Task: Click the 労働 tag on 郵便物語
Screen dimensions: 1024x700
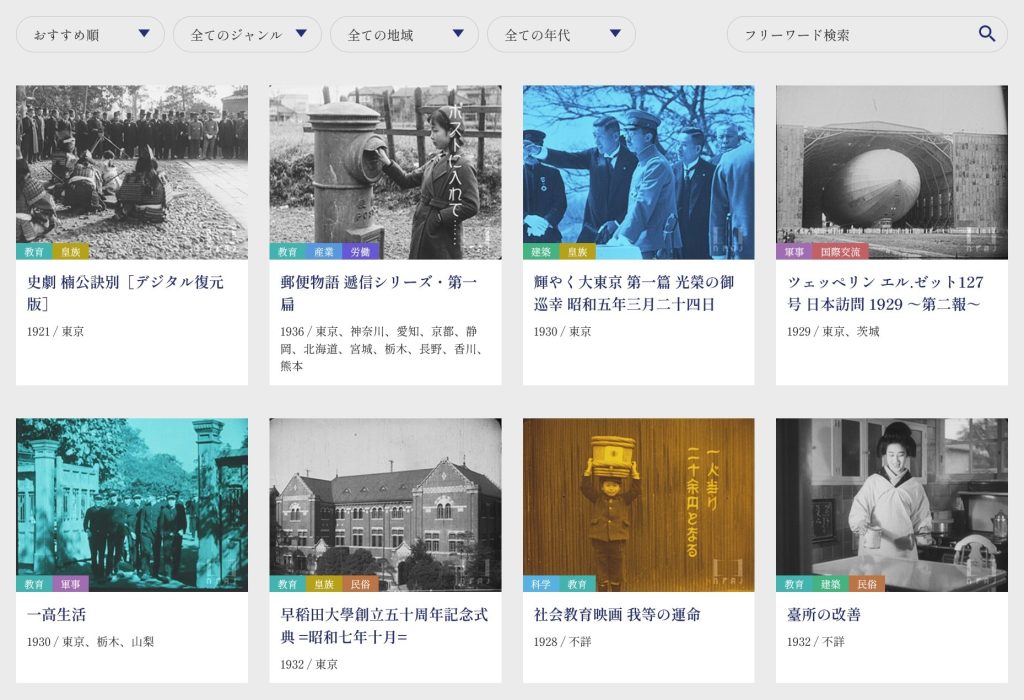Action: click(356, 252)
